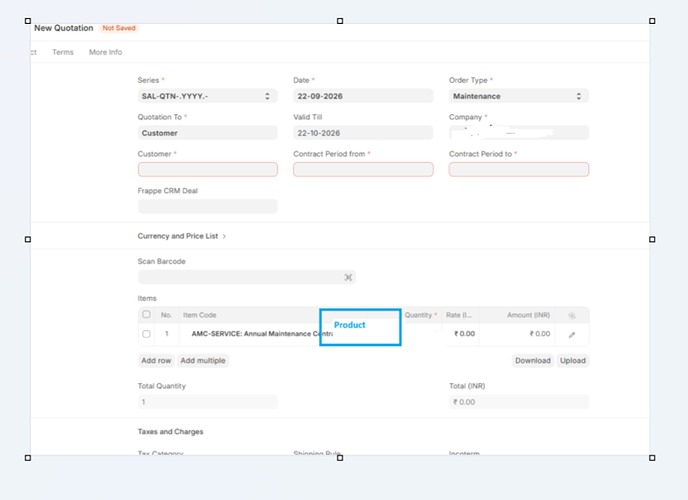The height and width of the screenshot is (500, 688).
Task: Click the Not Saved status badge
Action: click(x=119, y=28)
